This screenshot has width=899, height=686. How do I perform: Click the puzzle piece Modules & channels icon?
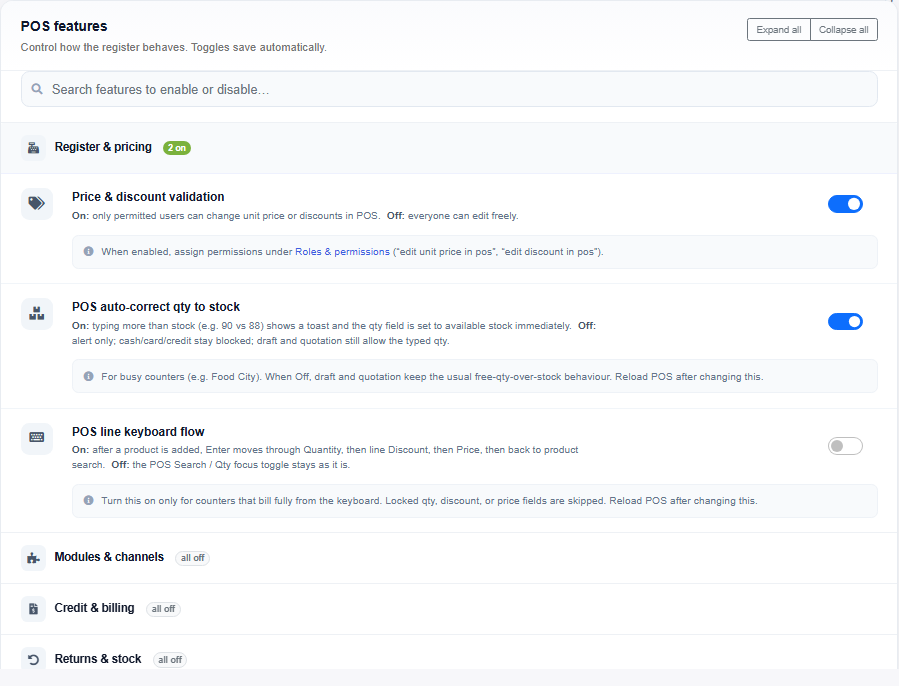click(x=33, y=558)
